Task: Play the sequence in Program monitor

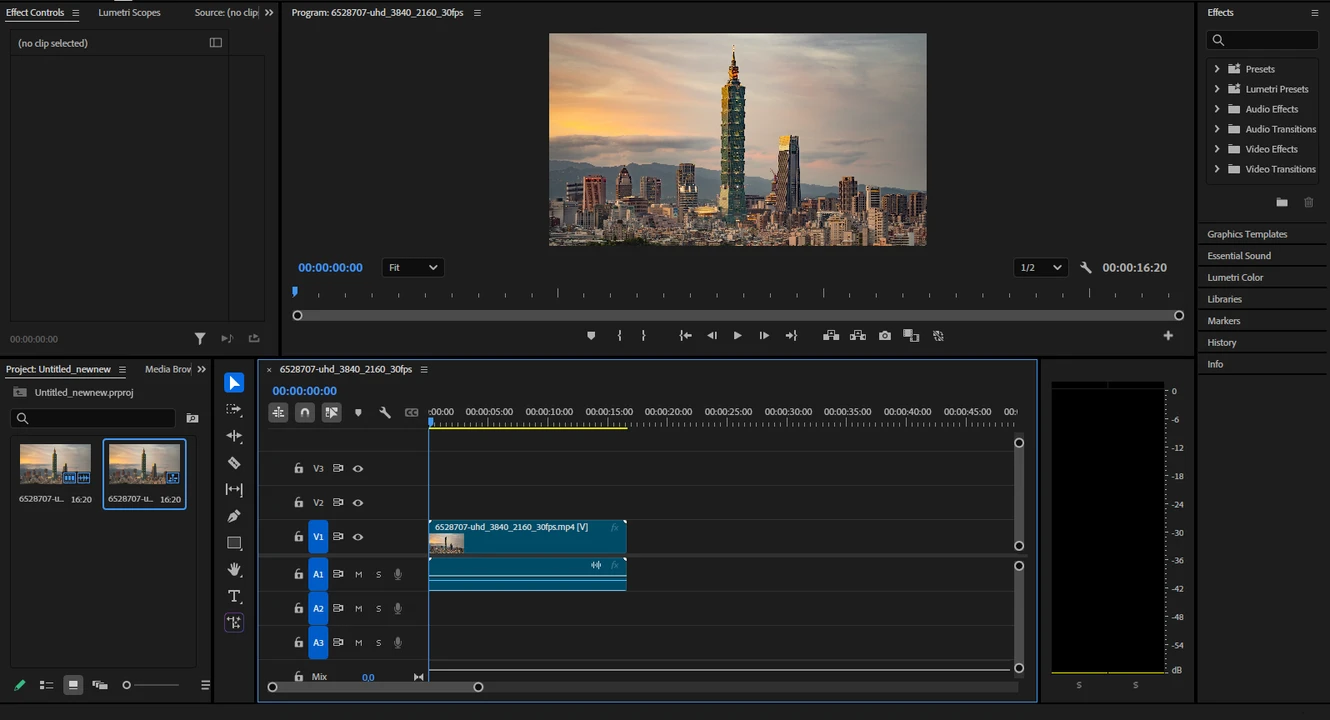Action: tap(738, 336)
